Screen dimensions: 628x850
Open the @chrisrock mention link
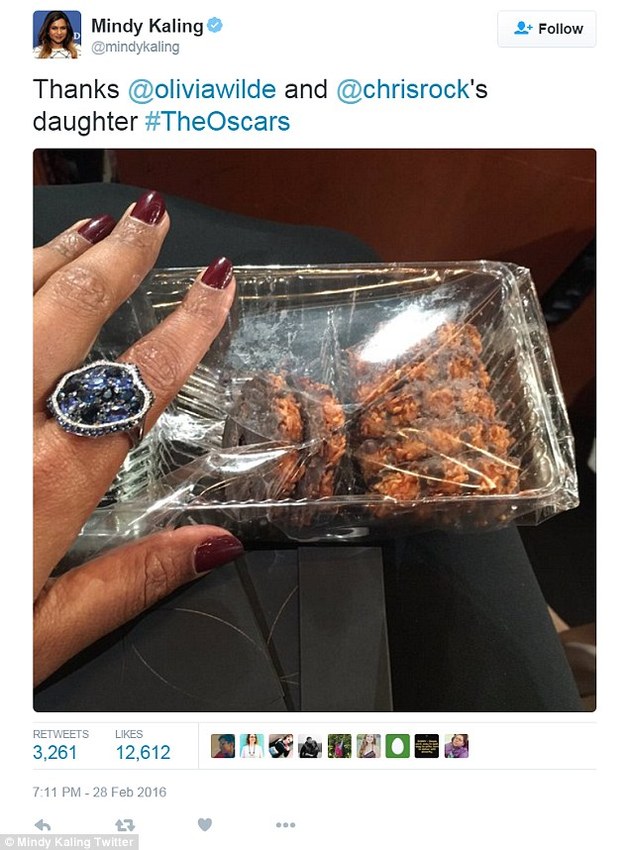coord(403,89)
